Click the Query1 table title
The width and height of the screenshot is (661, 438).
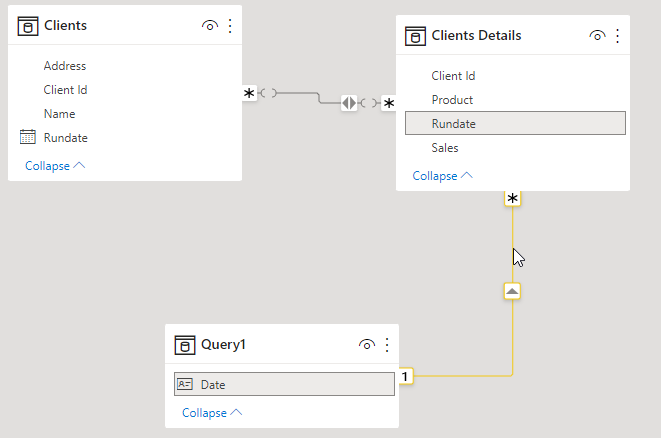coord(223,344)
